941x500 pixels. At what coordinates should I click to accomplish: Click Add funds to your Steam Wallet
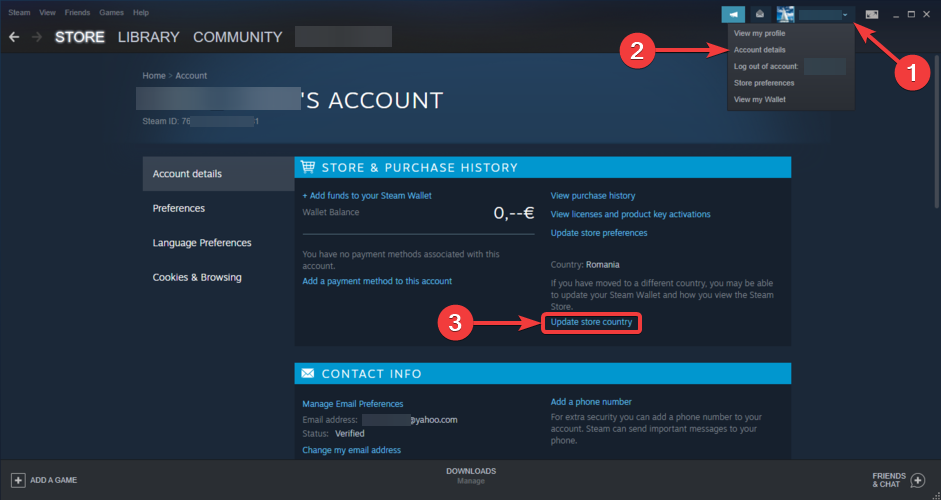367,196
